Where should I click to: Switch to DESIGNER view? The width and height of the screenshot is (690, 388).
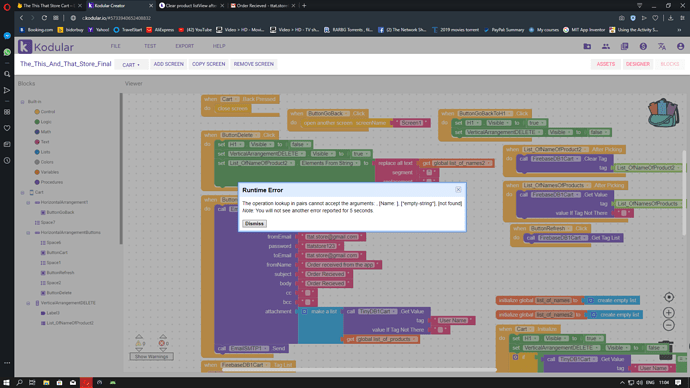[x=638, y=64]
